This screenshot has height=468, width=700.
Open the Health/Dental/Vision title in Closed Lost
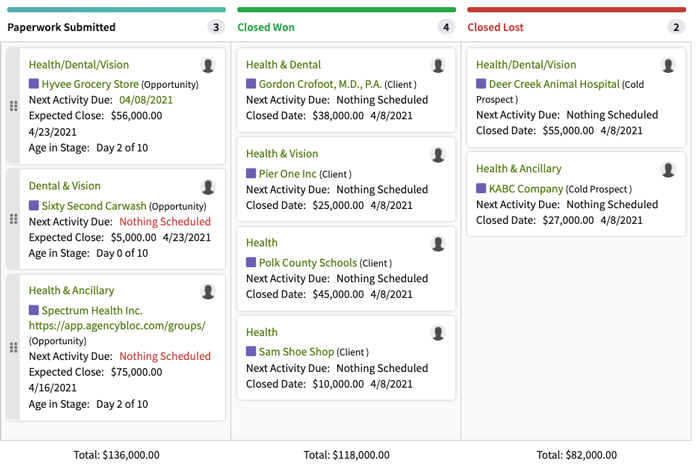[526, 65]
